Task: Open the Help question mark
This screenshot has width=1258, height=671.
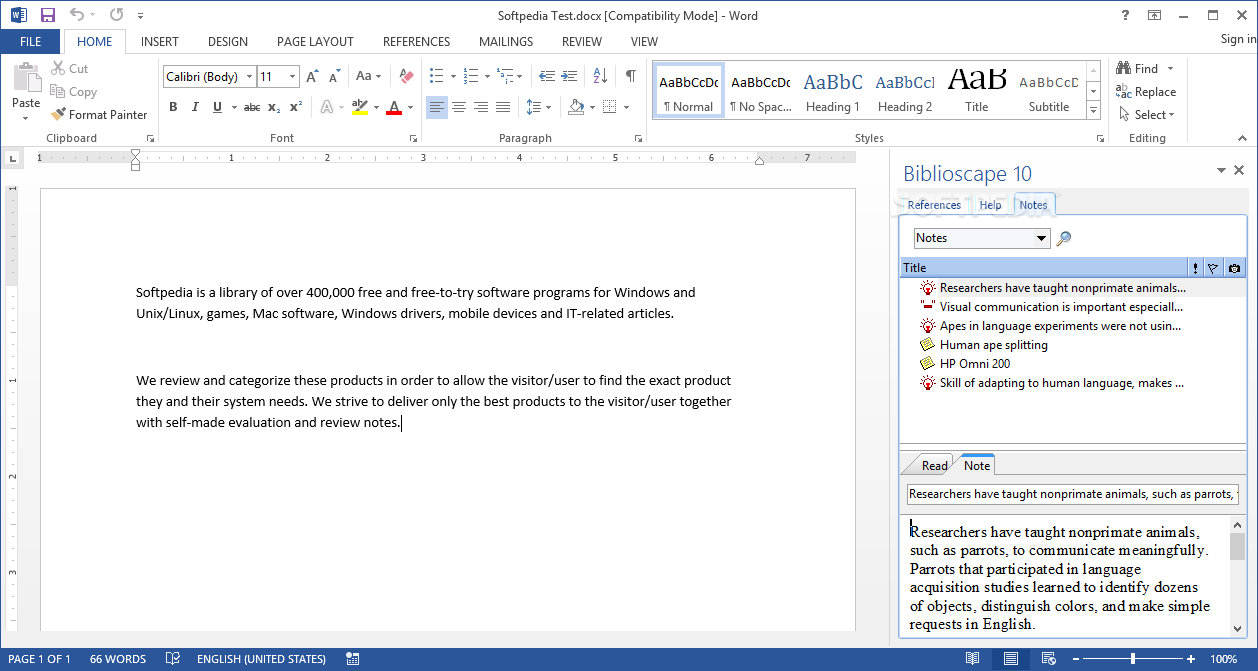Action: click(x=1126, y=15)
